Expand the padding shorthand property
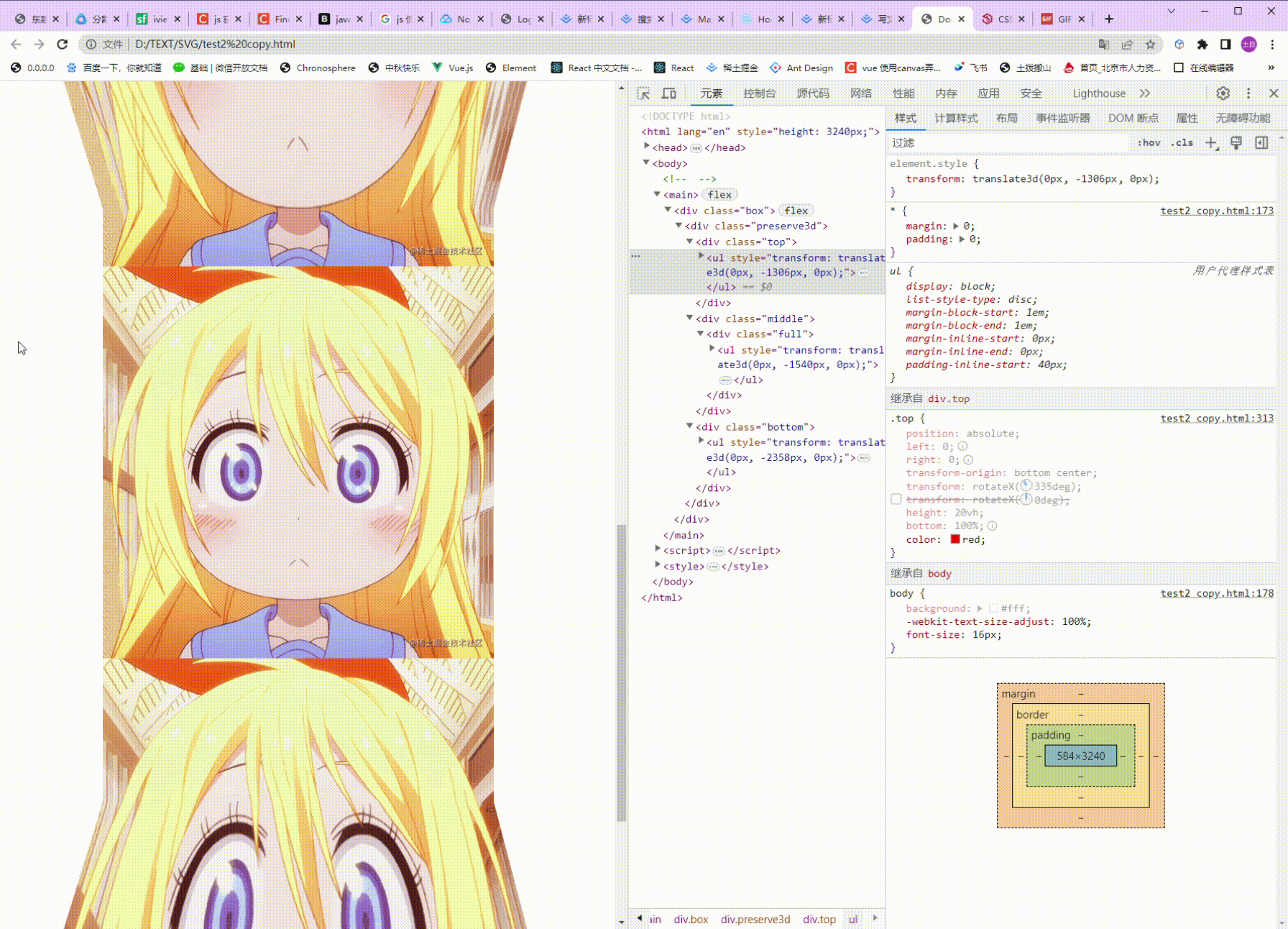 coord(963,239)
